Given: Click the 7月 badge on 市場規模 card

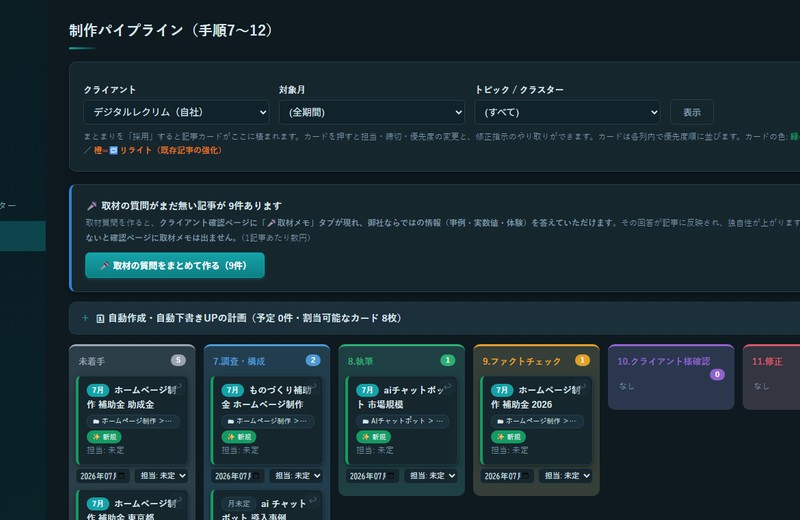Looking at the screenshot, I should (367, 390).
